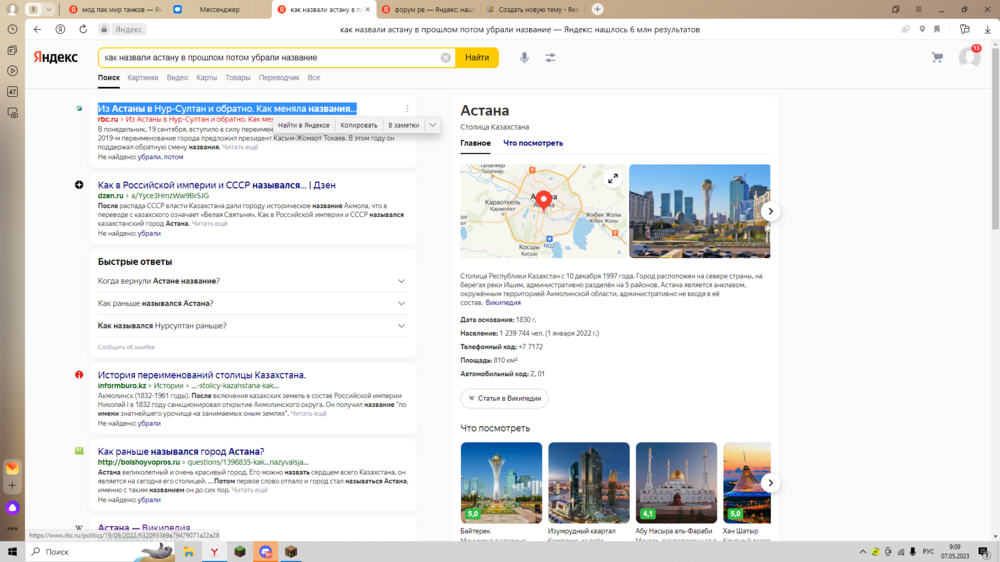
Task: Clear the search query with X icon
Action: [445, 57]
